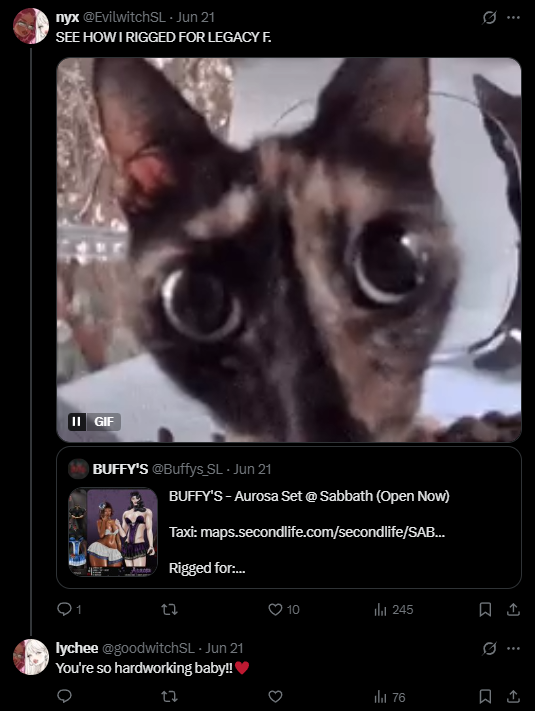
Task: Like nyx's post with 10 likes
Action: tap(275, 609)
